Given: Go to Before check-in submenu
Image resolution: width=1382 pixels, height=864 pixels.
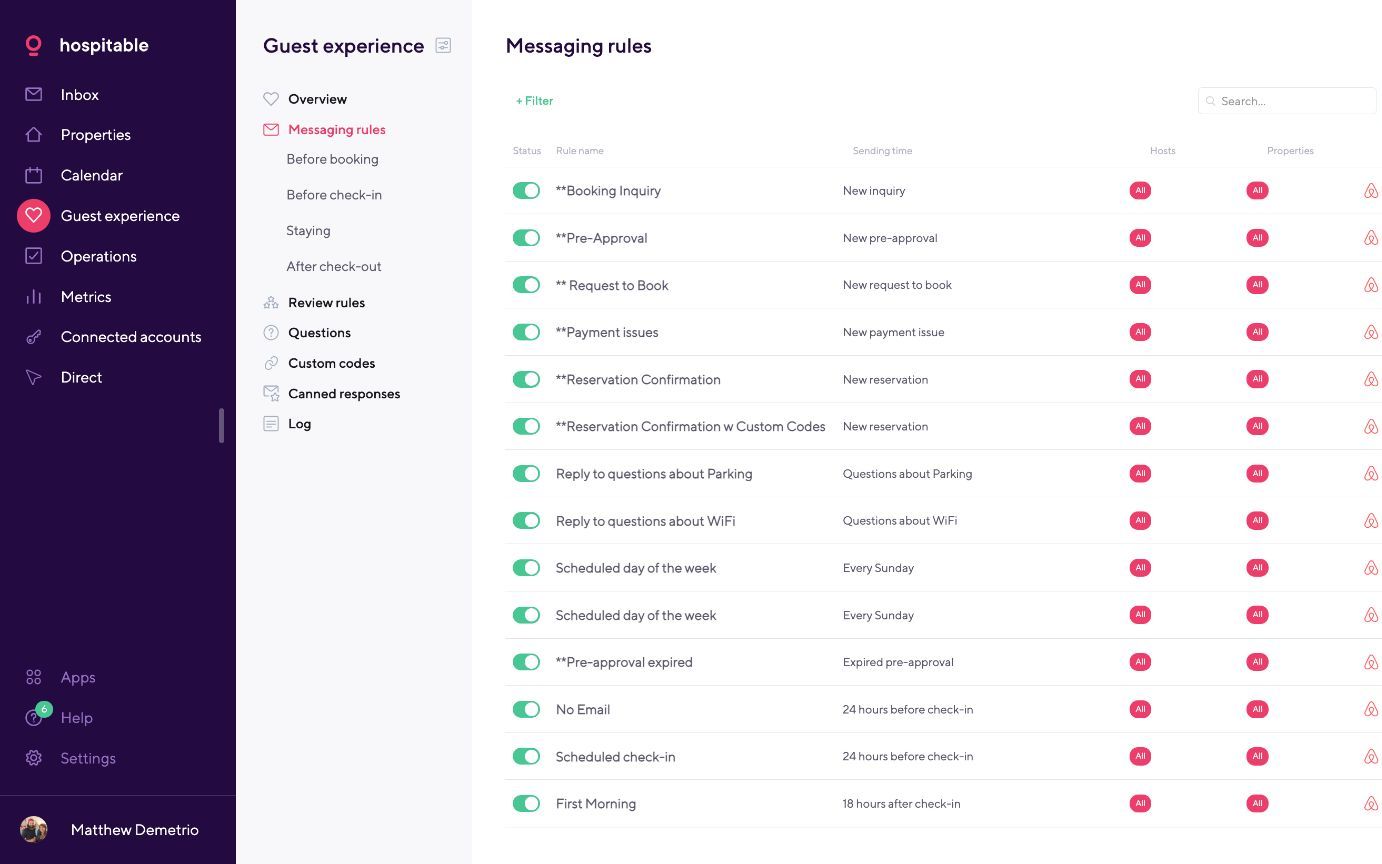Looking at the screenshot, I should click(334, 195).
